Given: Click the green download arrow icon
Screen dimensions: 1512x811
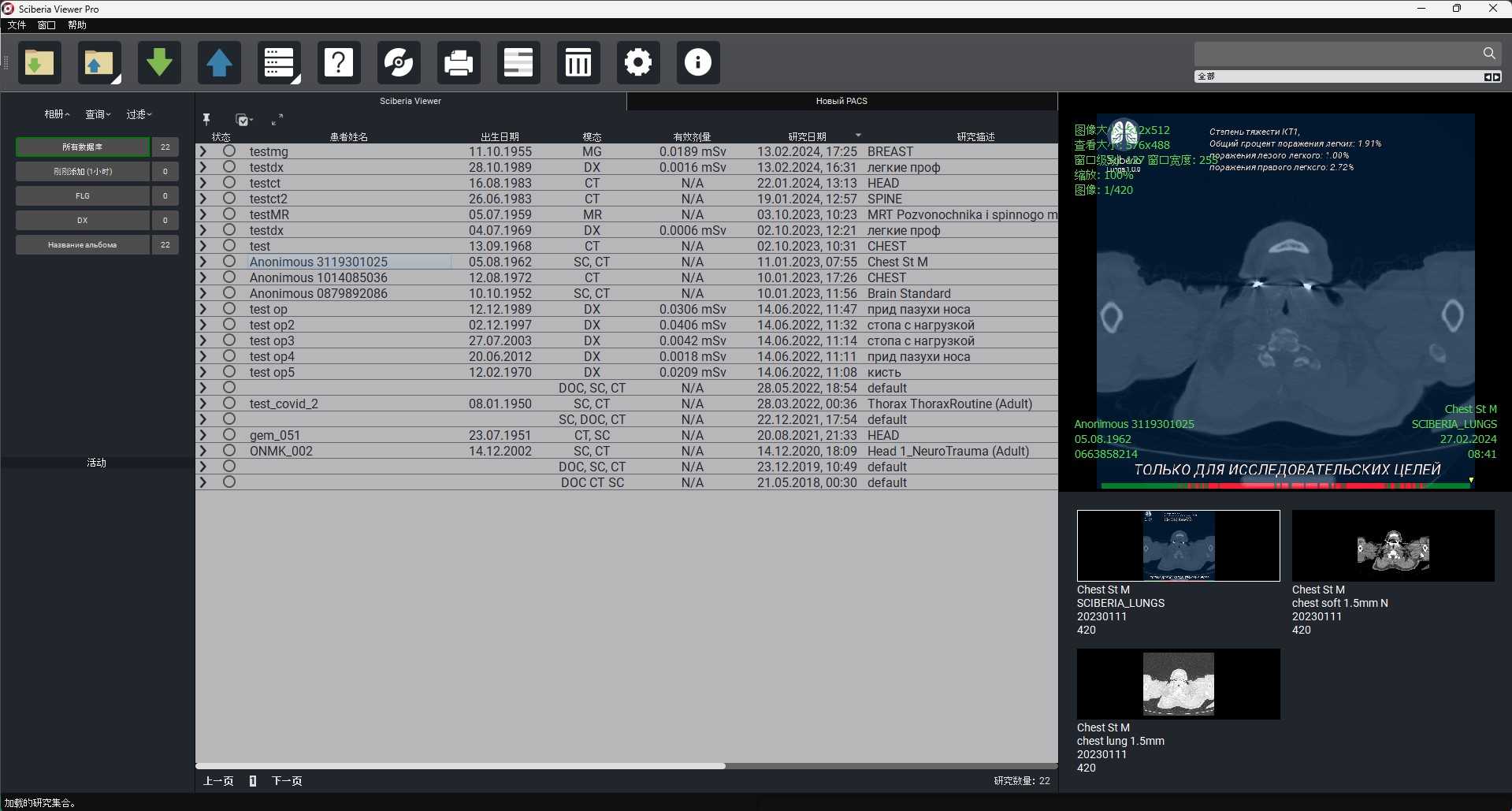Looking at the screenshot, I should tap(159, 62).
